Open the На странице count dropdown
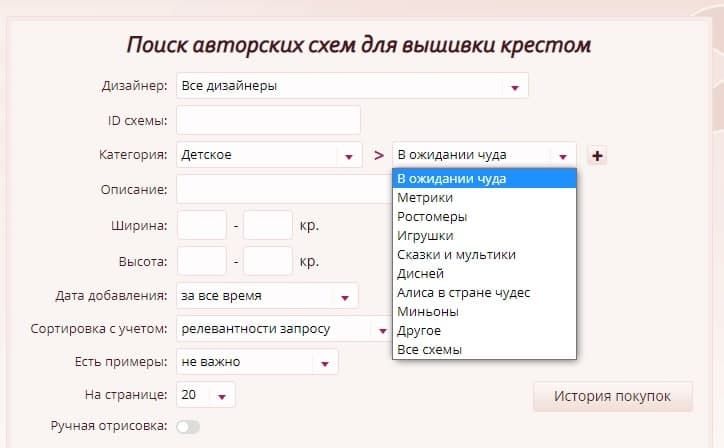 tap(206, 395)
